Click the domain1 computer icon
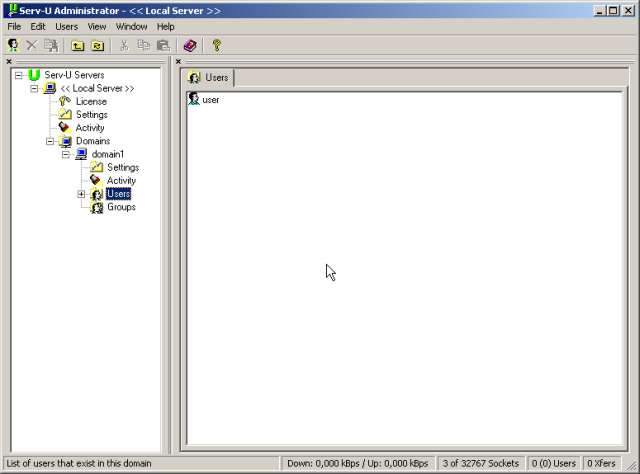This screenshot has width=640, height=474. [x=81, y=154]
